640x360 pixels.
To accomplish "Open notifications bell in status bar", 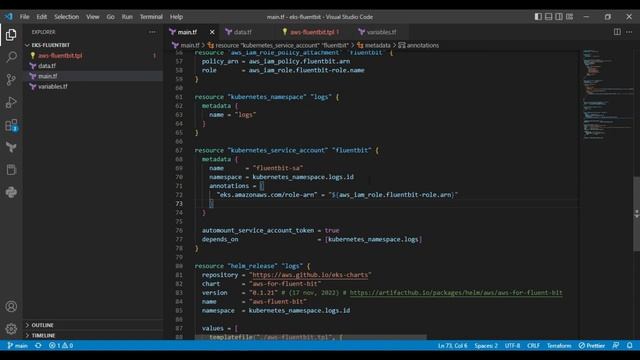I will (630, 346).
